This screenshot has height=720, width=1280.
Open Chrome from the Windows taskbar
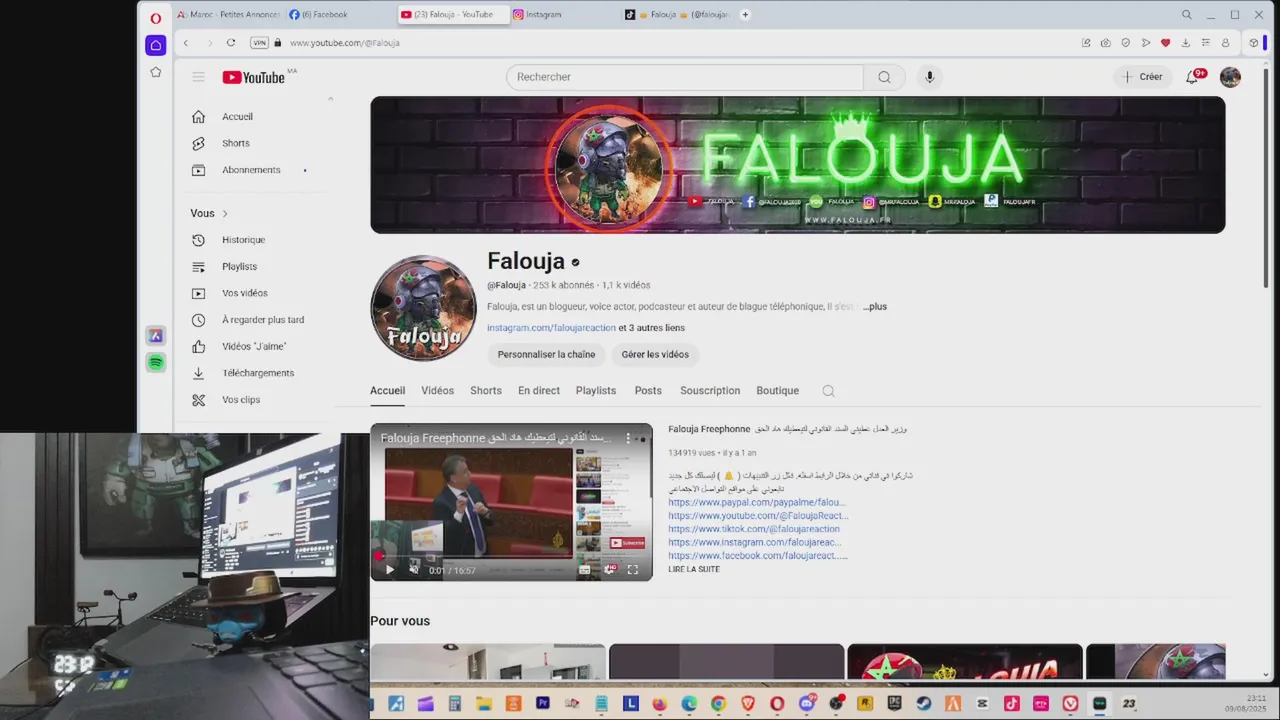pyautogui.click(x=718, y=704)
